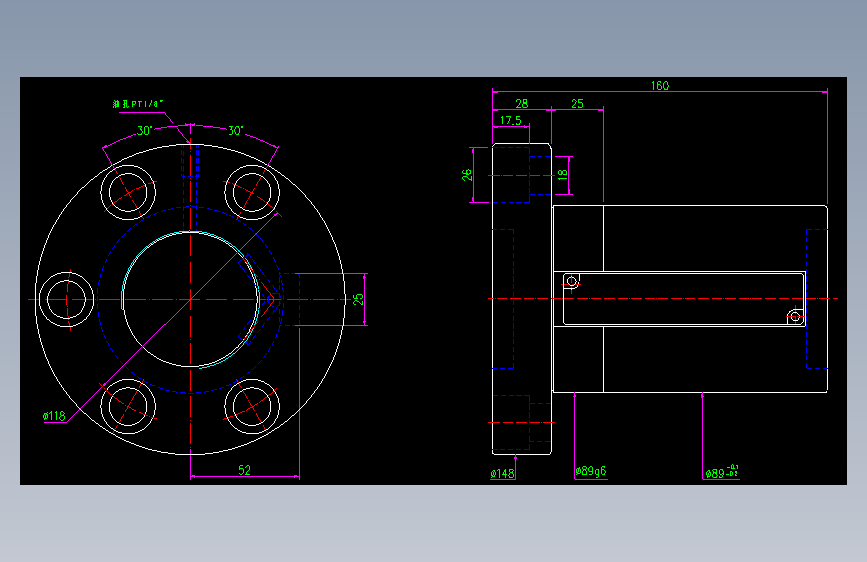
Task: Select the 52 horizontal dimension text
Action: (x=244, y=470)
